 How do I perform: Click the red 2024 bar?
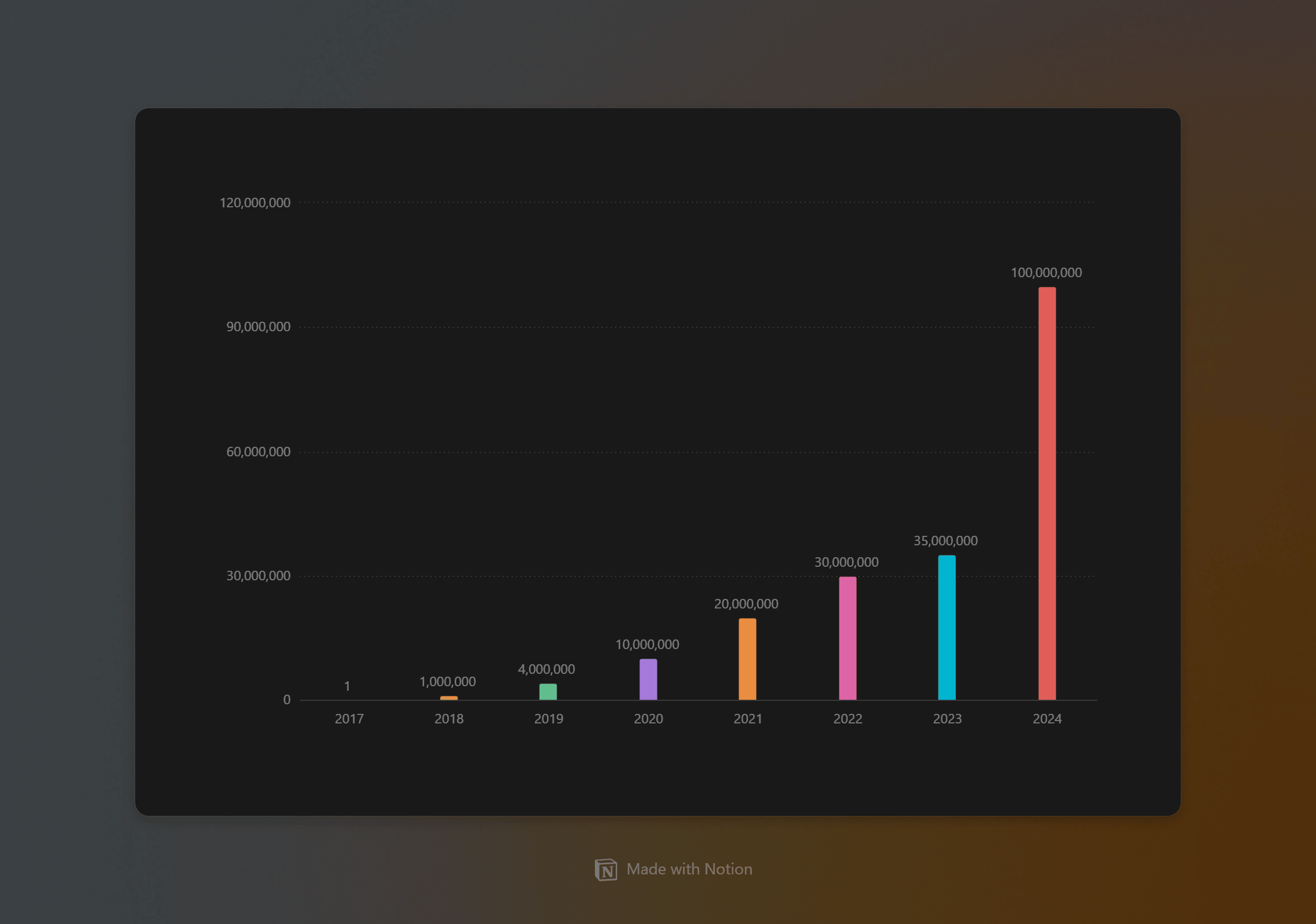(x=1047, y=493)
